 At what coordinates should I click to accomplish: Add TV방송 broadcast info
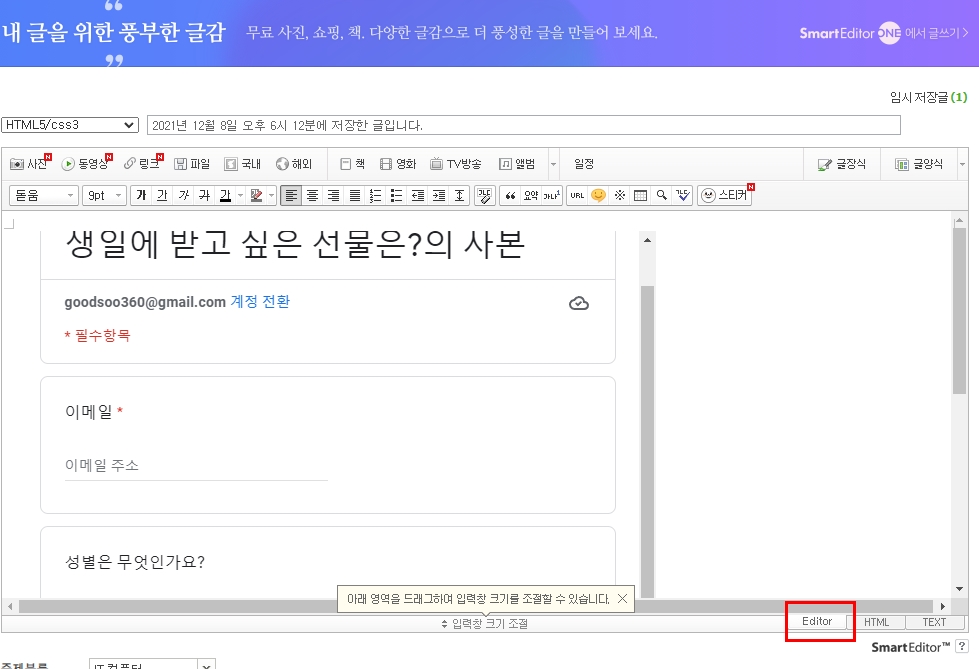(456, 164)
